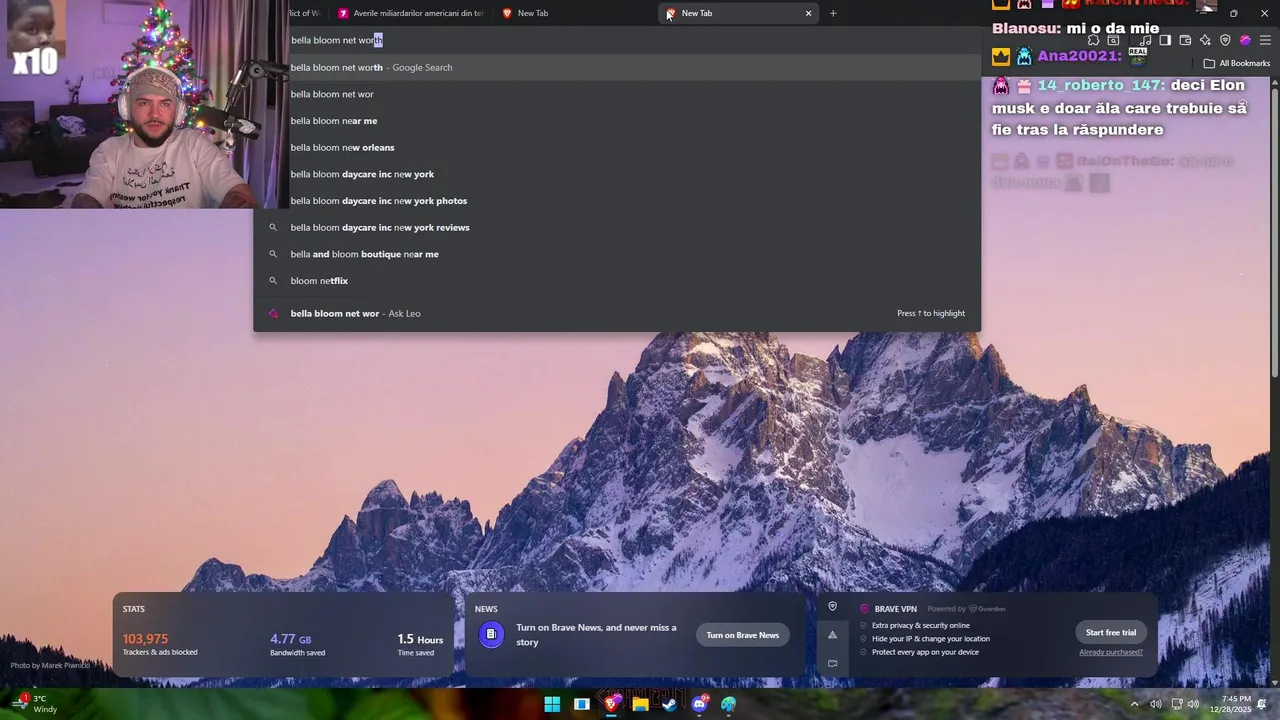Click Turn on Brave News button

[743, 635]
